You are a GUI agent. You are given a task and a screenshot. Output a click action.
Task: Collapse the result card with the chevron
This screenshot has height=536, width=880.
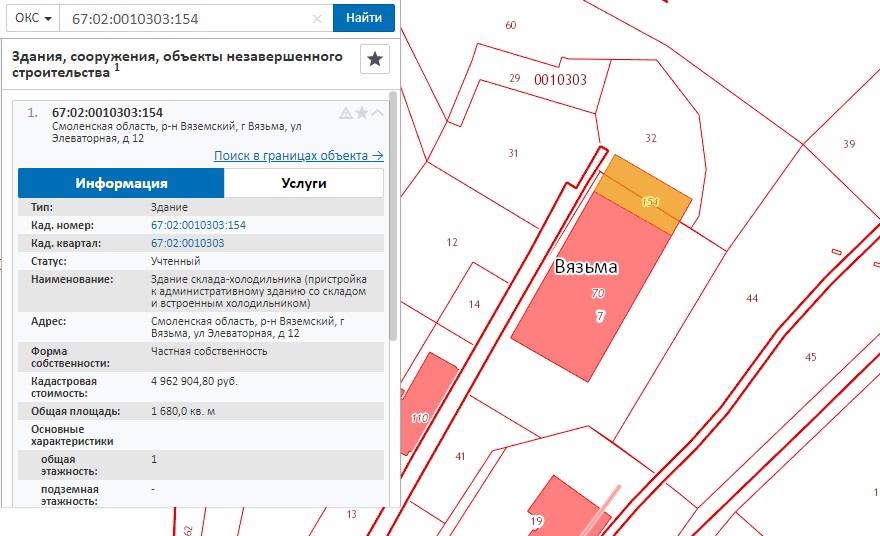pyautogui.click(x=377, y=113)
